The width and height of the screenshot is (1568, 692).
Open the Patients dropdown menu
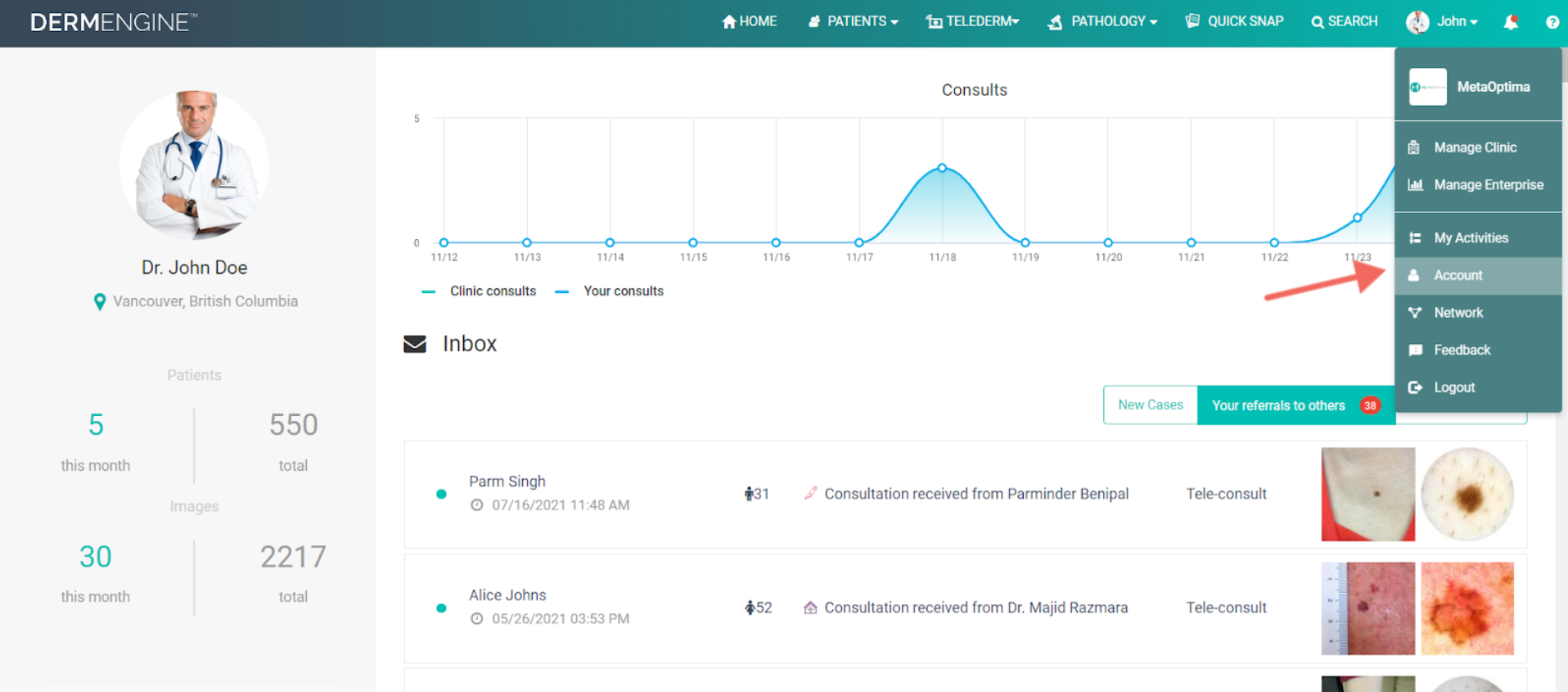853,21
